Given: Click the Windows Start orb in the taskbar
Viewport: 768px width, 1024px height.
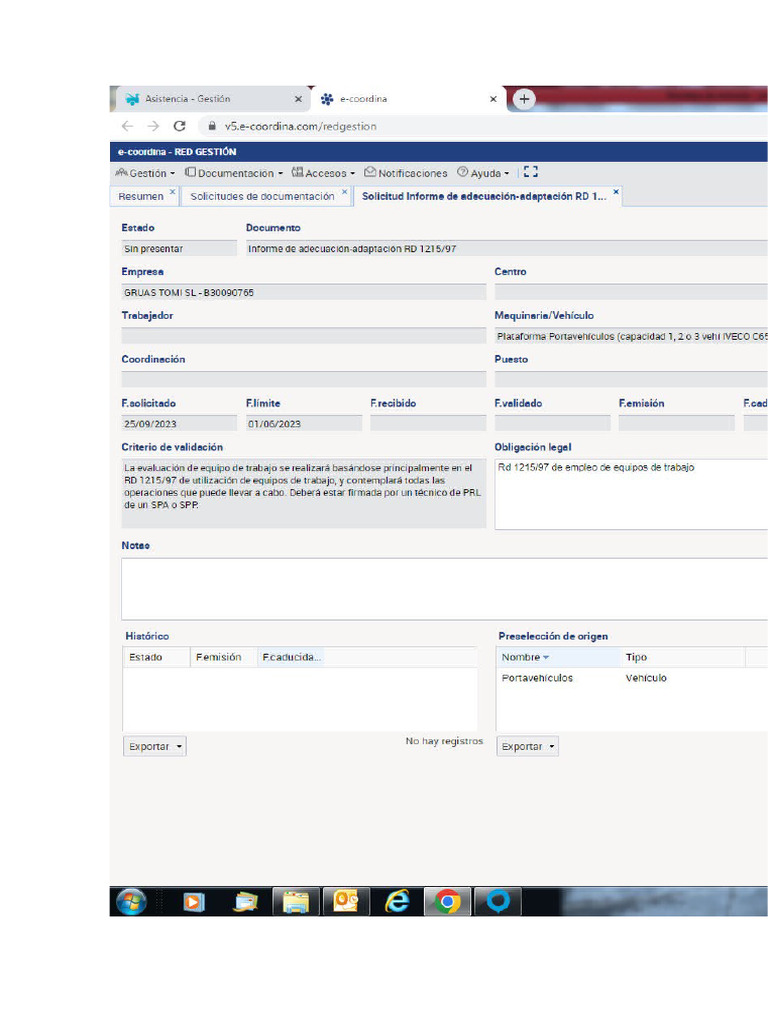Looking at the screenshot, I should coord(131,901).
